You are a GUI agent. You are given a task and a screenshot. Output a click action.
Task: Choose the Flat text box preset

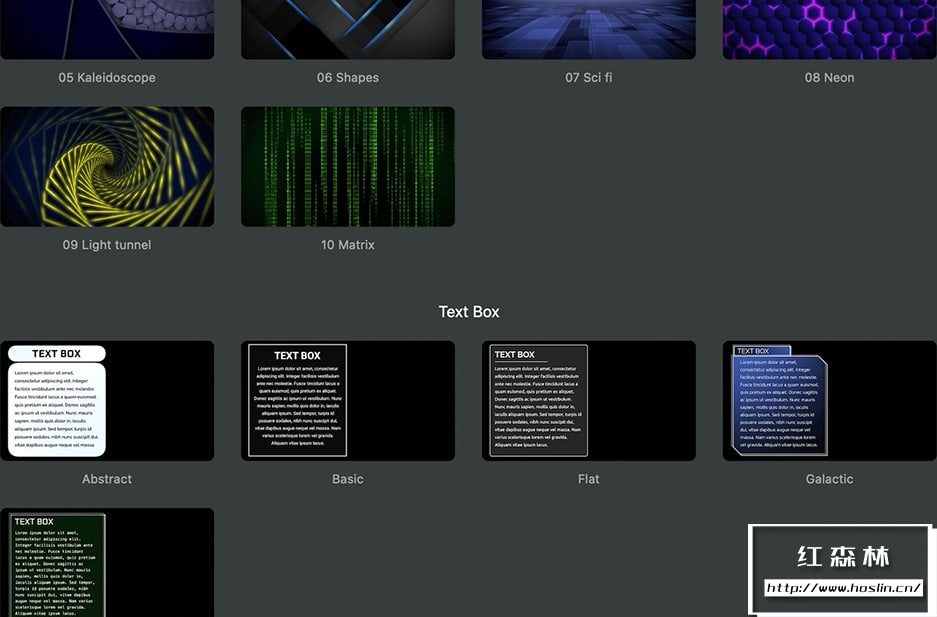click(x=589, y=401)
